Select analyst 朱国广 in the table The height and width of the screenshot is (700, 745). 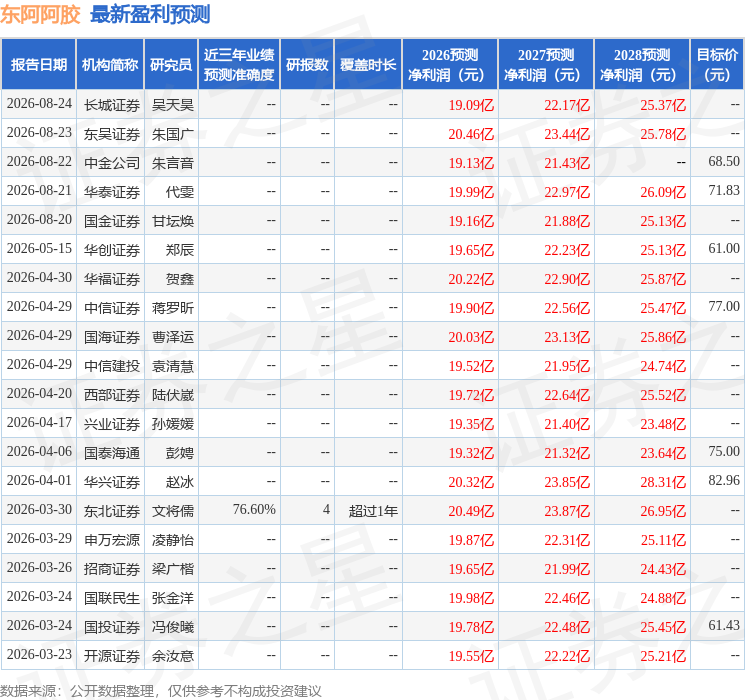[172, 134]
